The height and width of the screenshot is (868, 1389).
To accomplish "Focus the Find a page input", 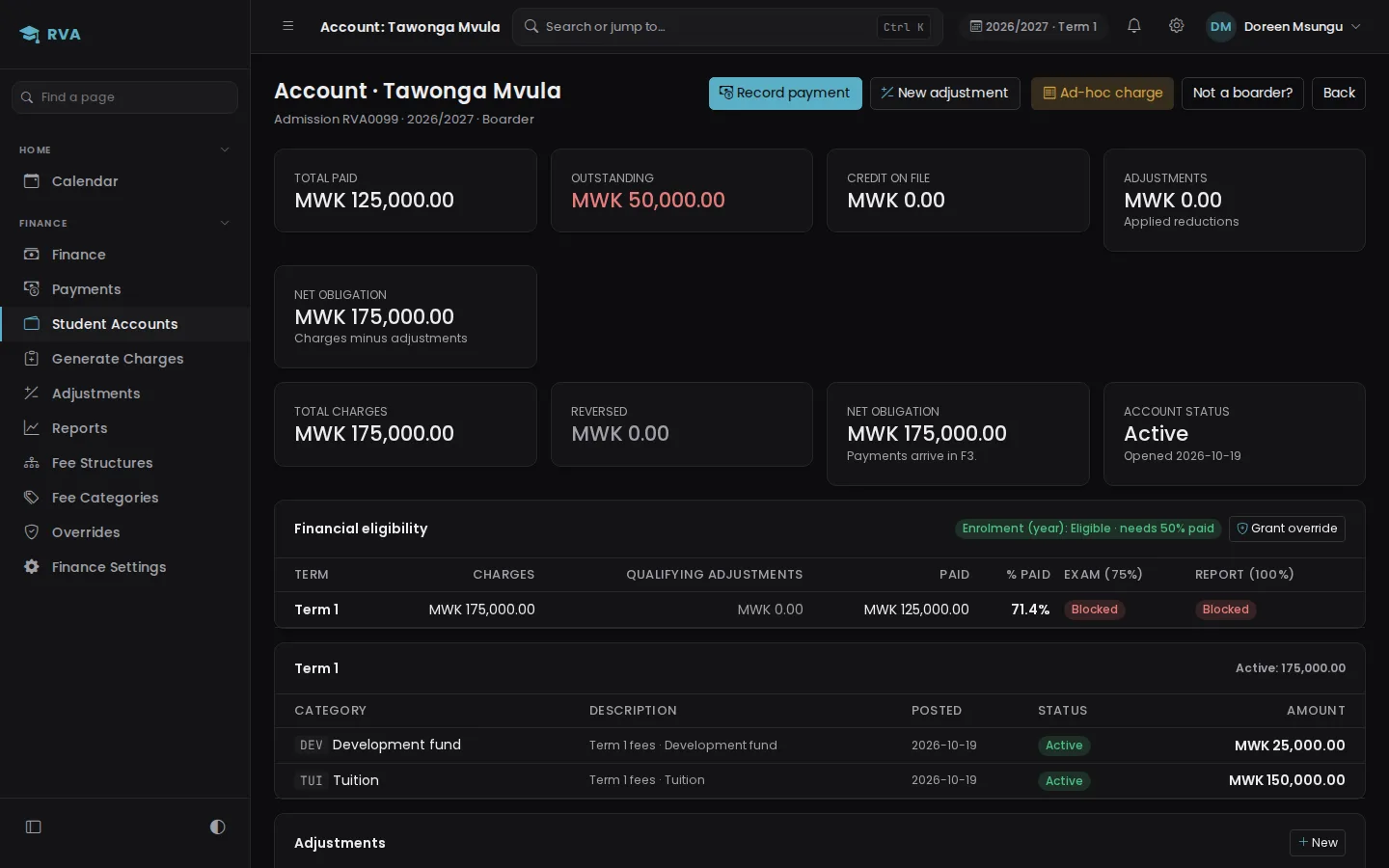I will 124,97.
